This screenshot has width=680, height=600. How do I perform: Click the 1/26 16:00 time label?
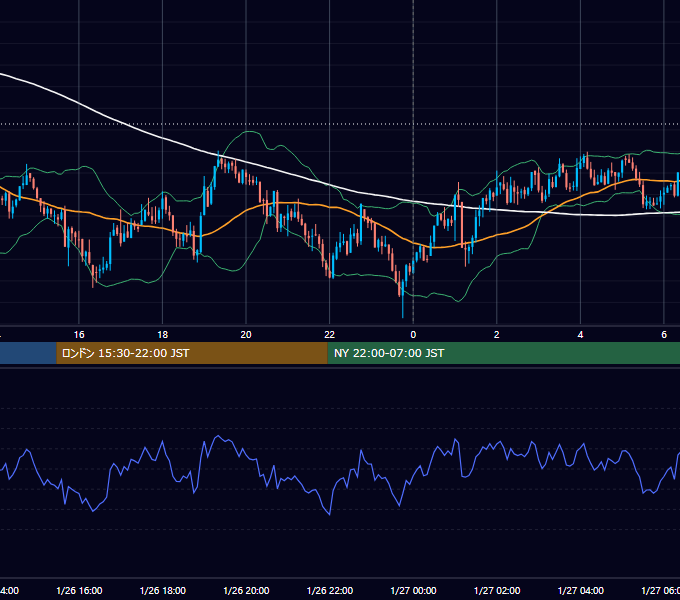[79, 590]
